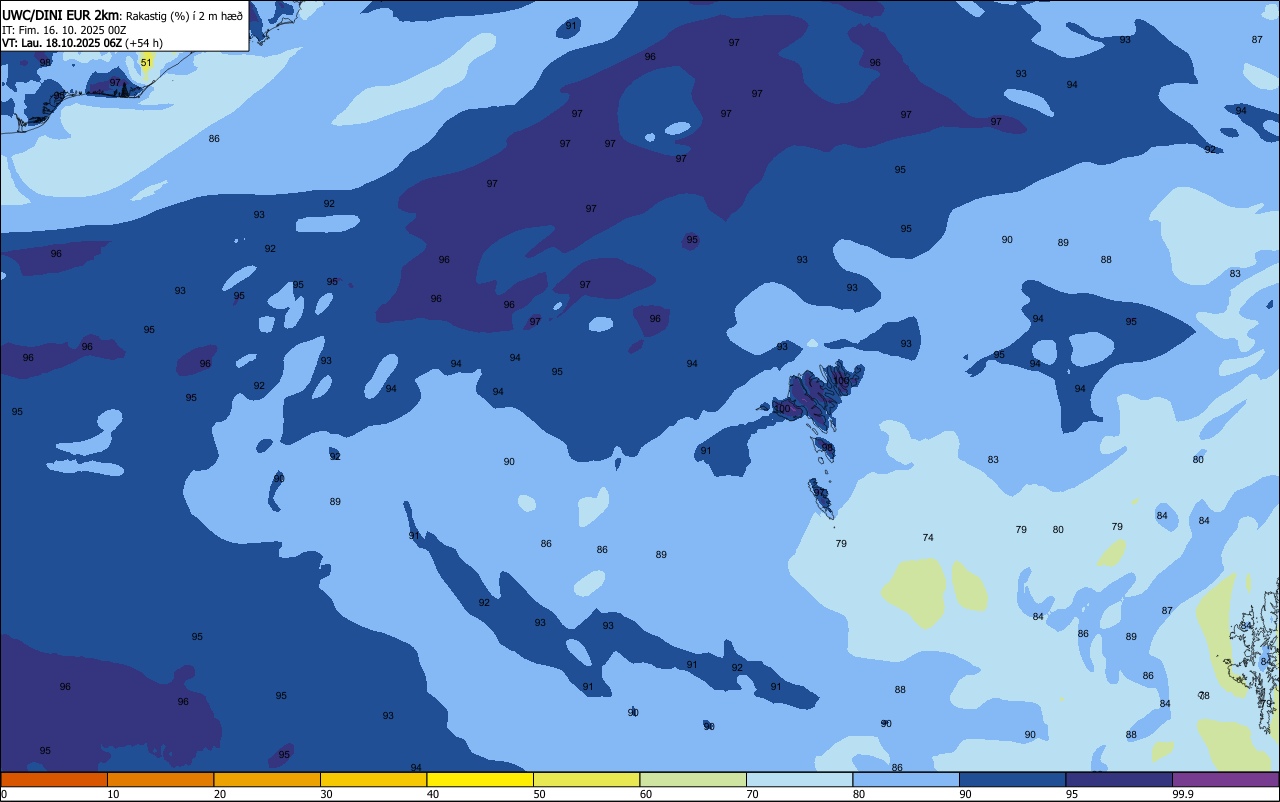Screen dimensions: 1280x802
Task: Select the 'IT: Fim. 16. 10. 2025 00Z' line
Action: [x=64, y=30]
